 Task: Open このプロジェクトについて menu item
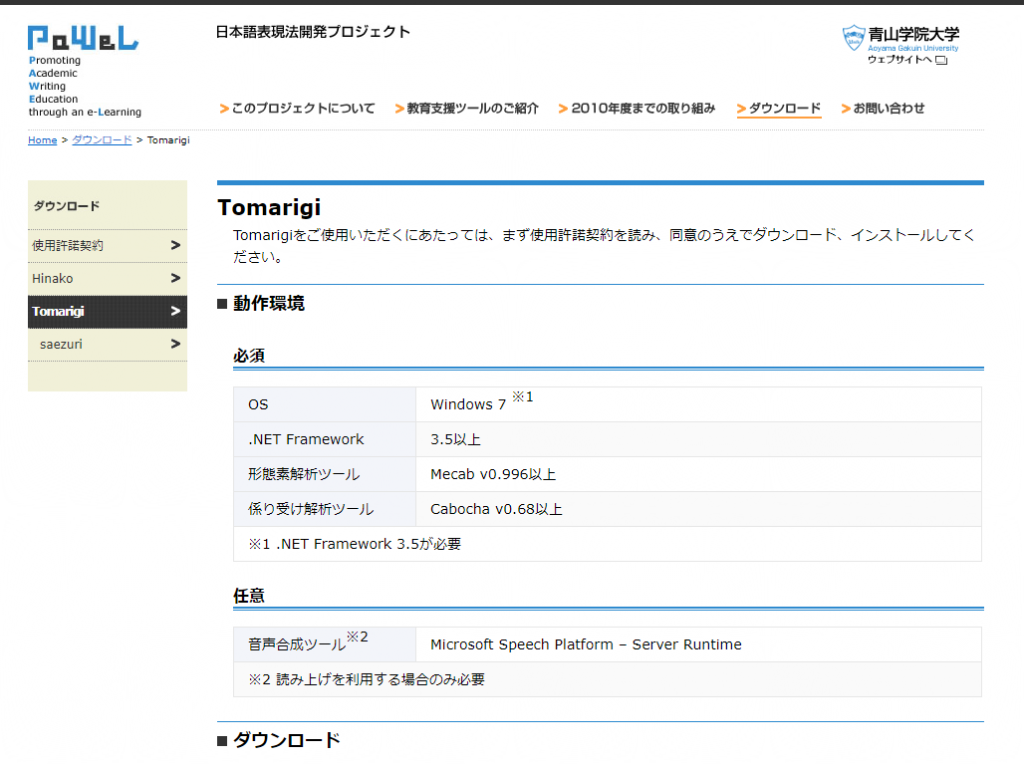pos(298,108)
